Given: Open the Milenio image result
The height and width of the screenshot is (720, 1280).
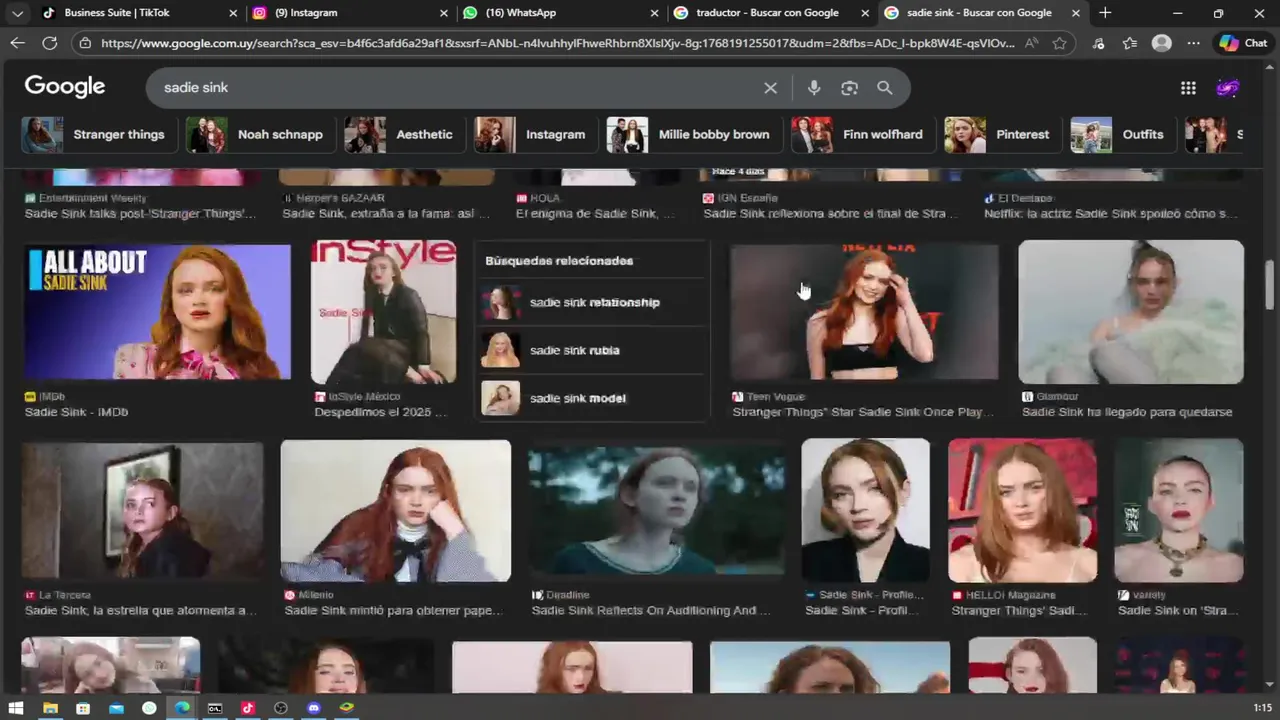Looking at the screenshot, I should 396,511.
